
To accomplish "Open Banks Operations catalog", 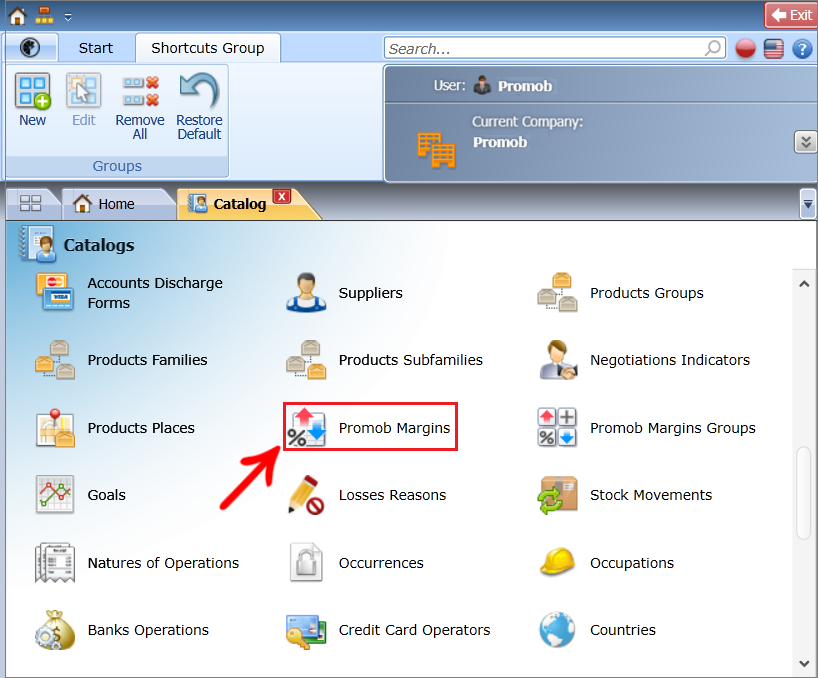I will point(122,630).
